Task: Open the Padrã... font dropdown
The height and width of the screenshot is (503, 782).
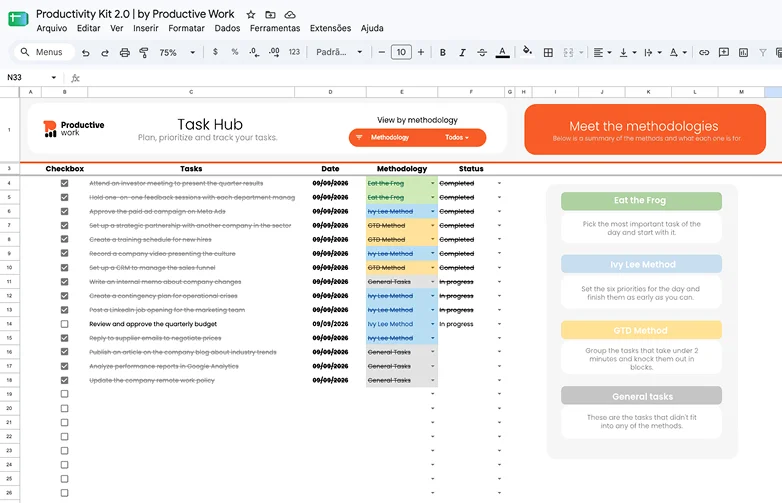Action: [x=339, y=52]
